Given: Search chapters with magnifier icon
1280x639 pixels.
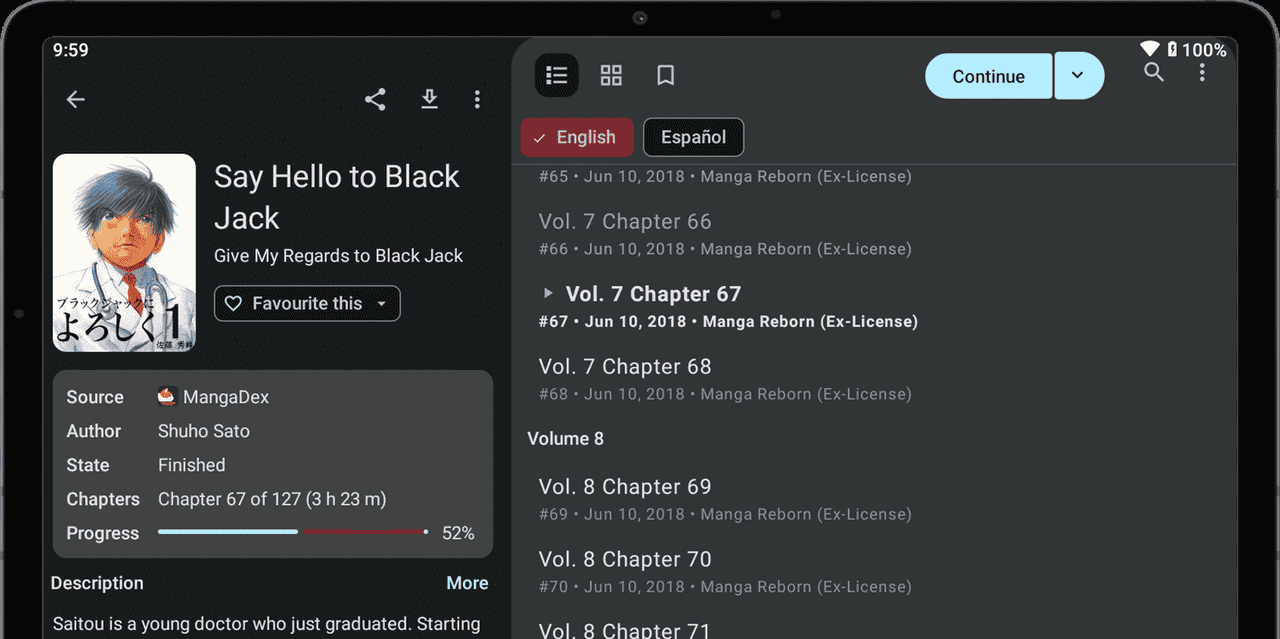Looking at the screenshot, I should (x=1154, y=72).
